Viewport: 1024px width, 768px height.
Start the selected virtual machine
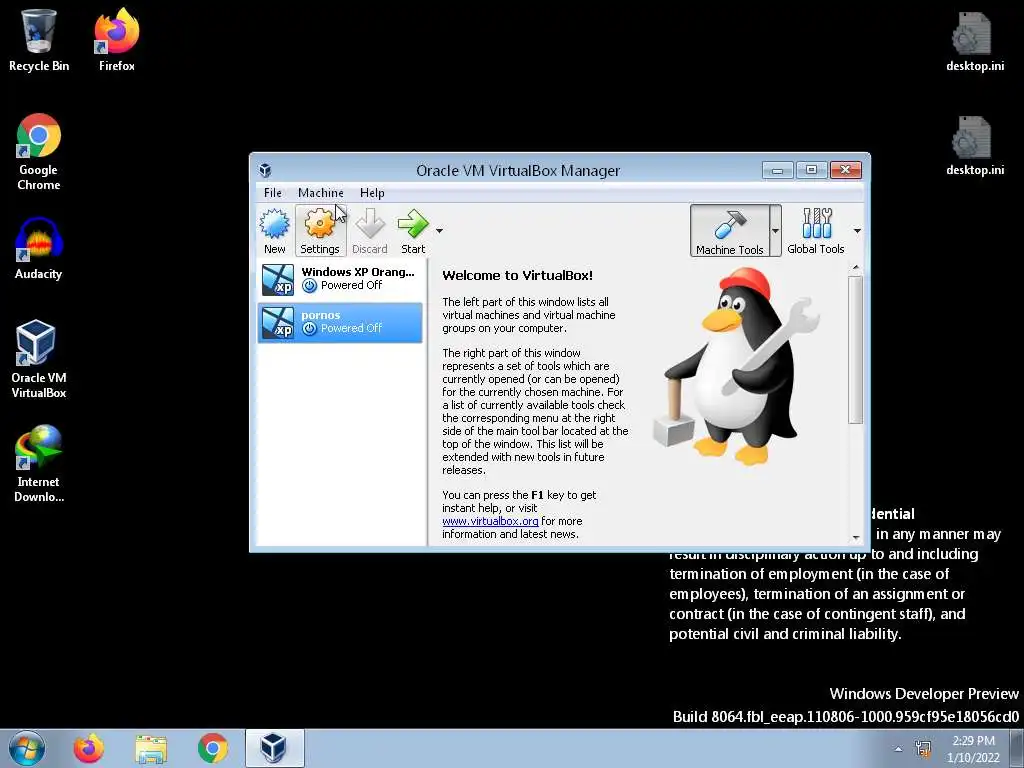[x=413, y=231]
